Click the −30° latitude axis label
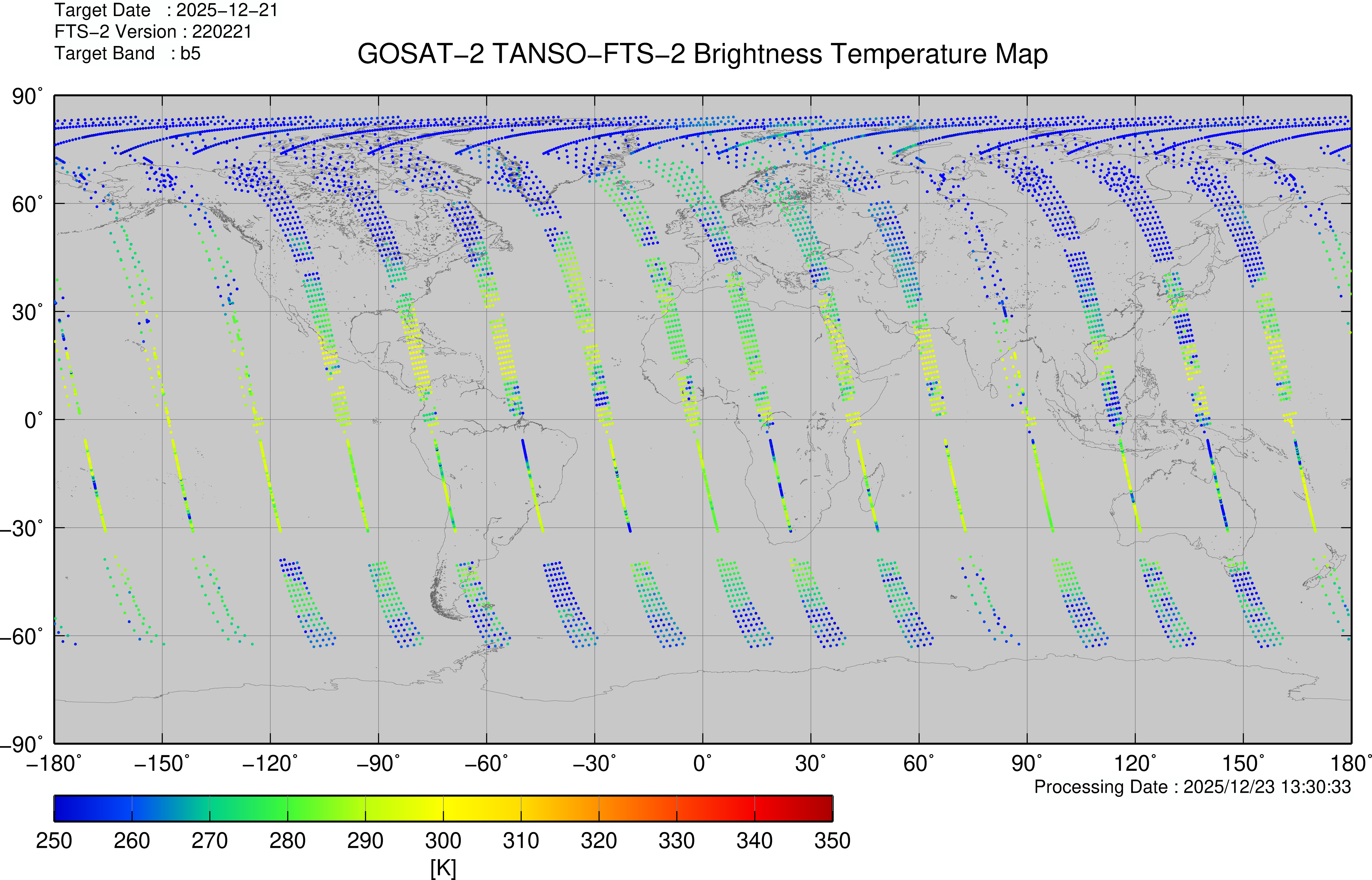 click(x=22, y=528)
